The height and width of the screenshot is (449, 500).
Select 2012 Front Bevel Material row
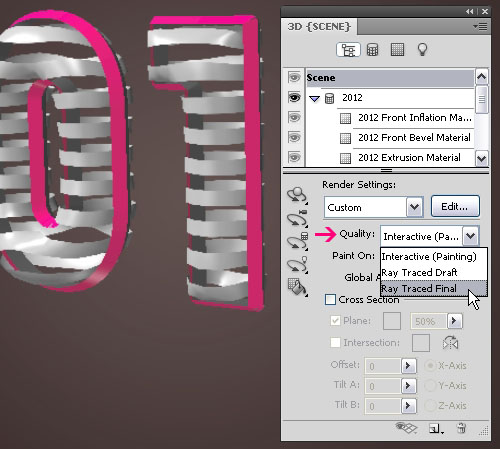[390, 138]
